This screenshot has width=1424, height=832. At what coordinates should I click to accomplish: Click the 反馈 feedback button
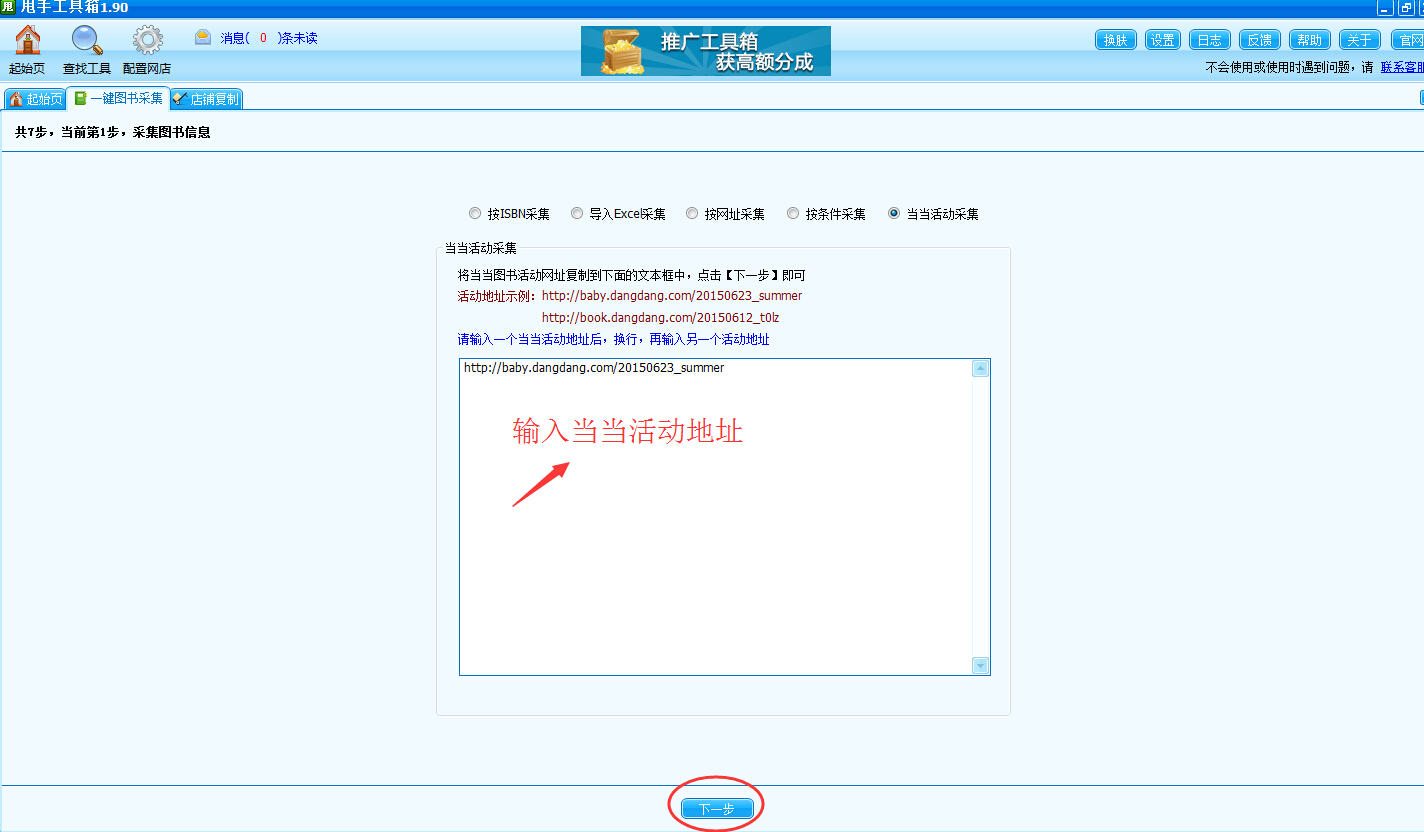click(1260, 40)
